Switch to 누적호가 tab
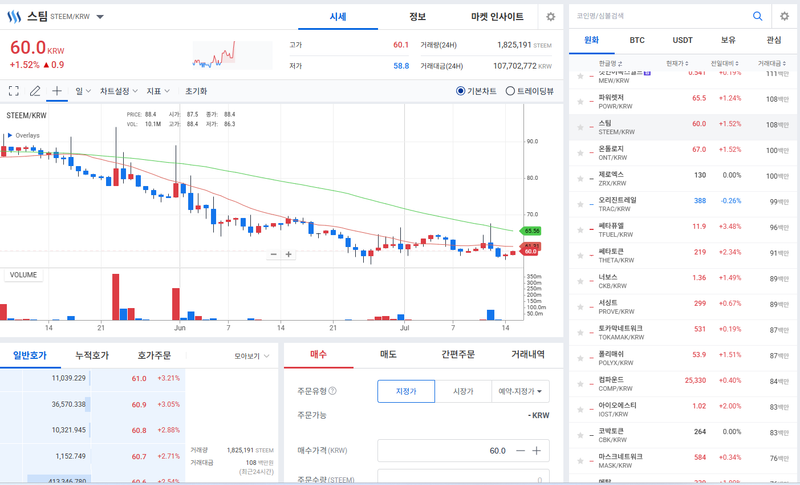Viewport: 800px width, 485px height. click(x=92, y=355)
